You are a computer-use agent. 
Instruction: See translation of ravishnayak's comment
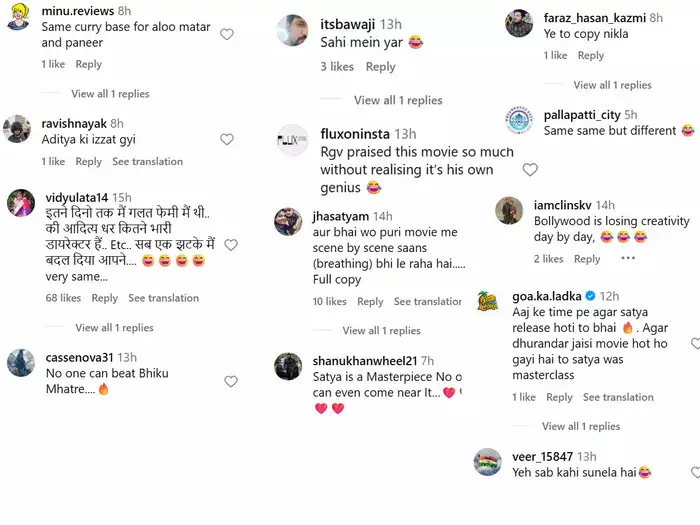(x=147, y=162)
